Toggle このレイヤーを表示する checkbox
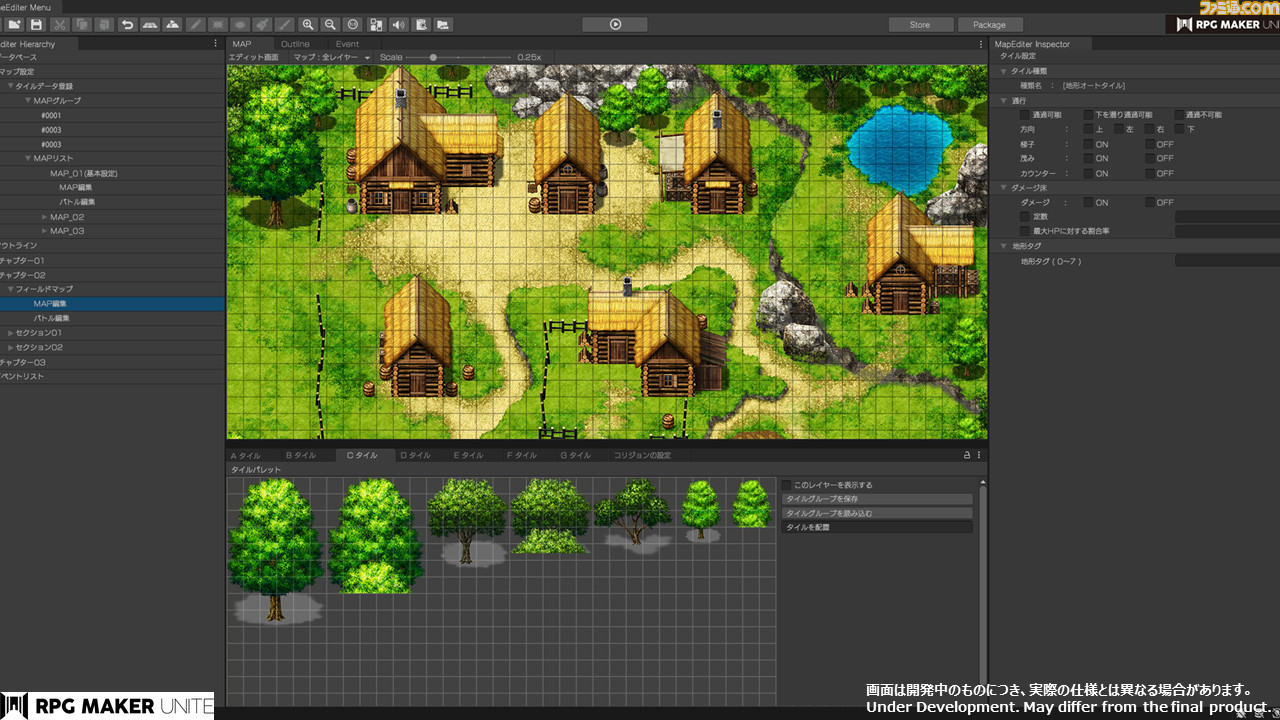This screenshot has height=720, width=1280. pyautogui.click(x=787, y=485)
